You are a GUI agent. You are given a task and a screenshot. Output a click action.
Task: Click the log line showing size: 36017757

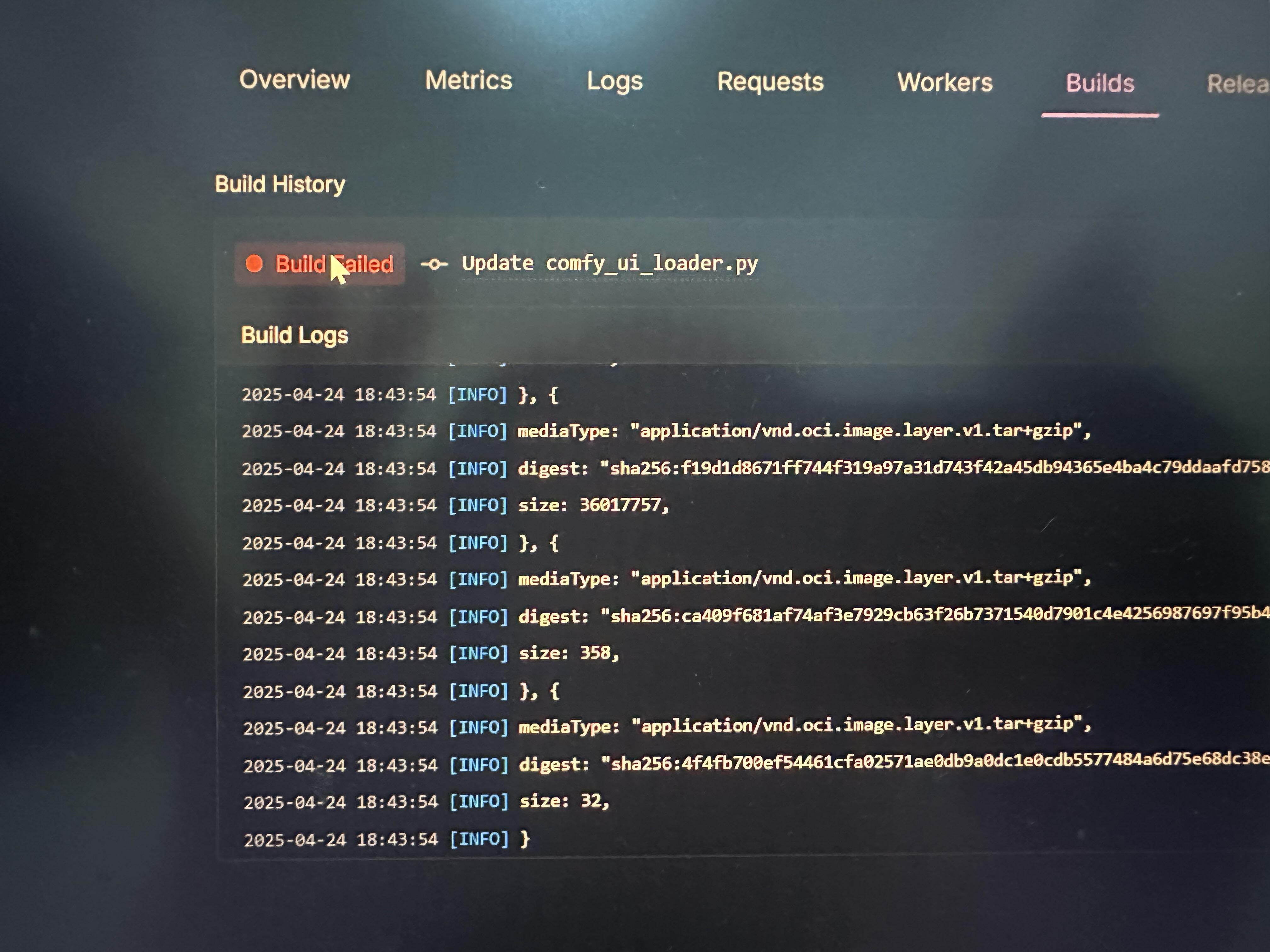pyautogui.click(x=594, y=505)
